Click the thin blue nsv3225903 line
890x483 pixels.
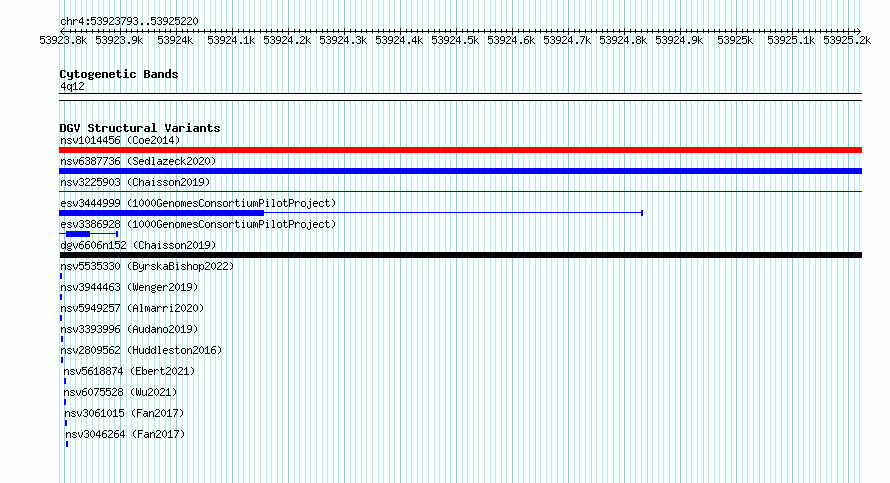pyautogui.click(x=460, y=192)
